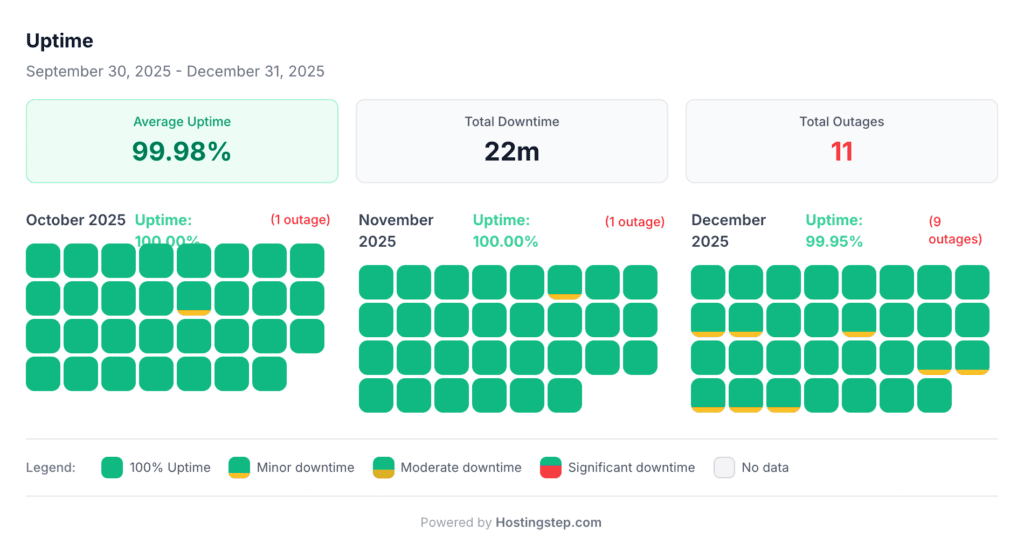Image resolution: width=1024 pixels, height=557 pixels.
Task: Click November's only minor downtime day cell
Action: (x=564, y=282)
